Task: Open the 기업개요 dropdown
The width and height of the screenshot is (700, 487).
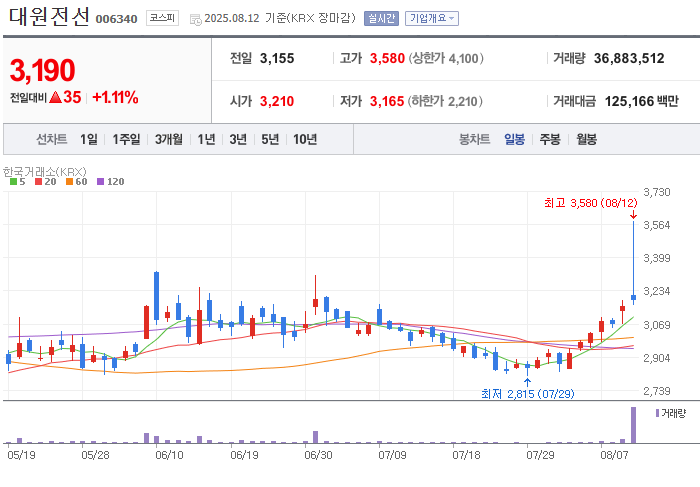Action: point(432,18)
